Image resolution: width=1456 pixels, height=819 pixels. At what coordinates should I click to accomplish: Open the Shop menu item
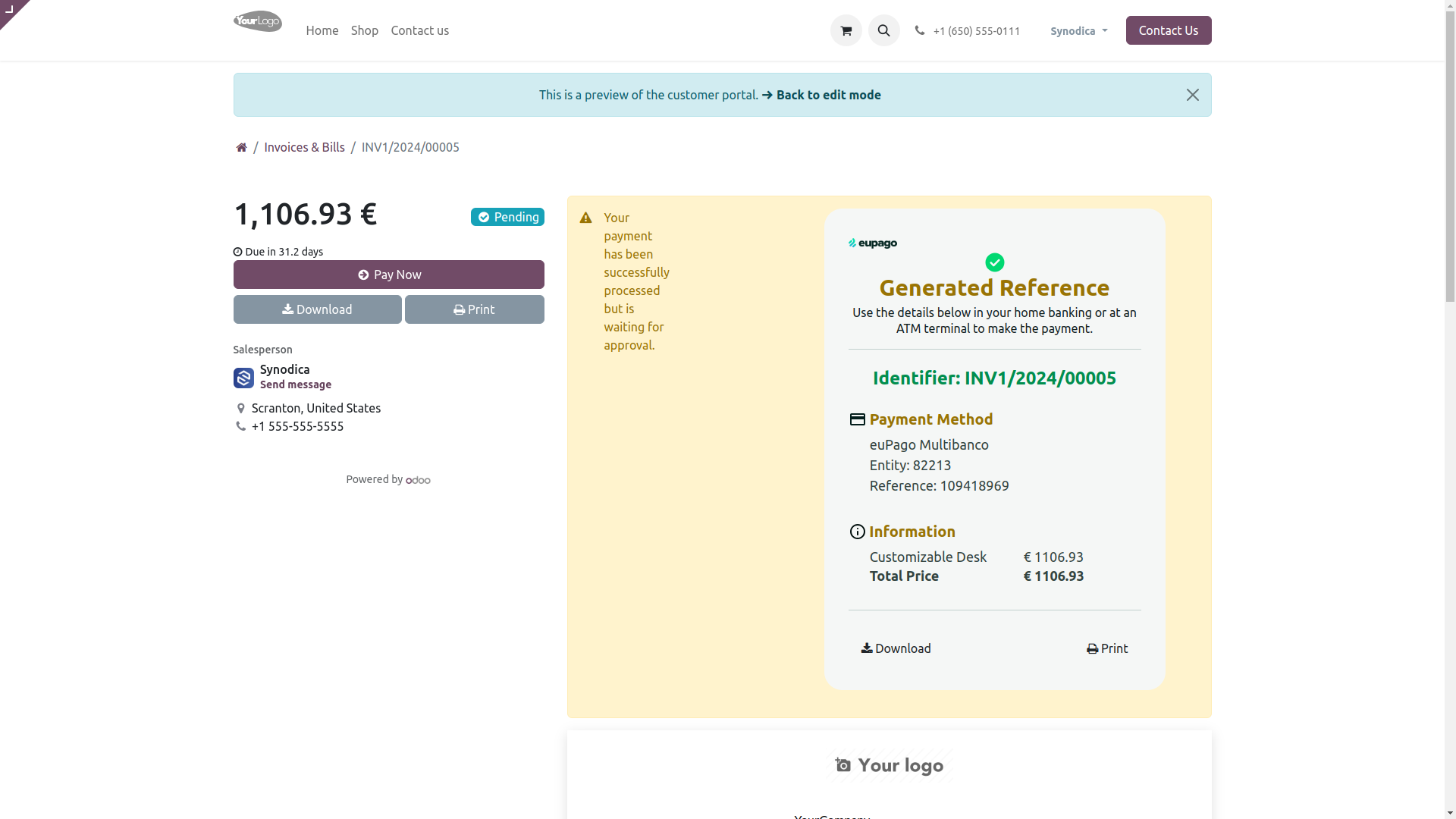tap(365, 30)
